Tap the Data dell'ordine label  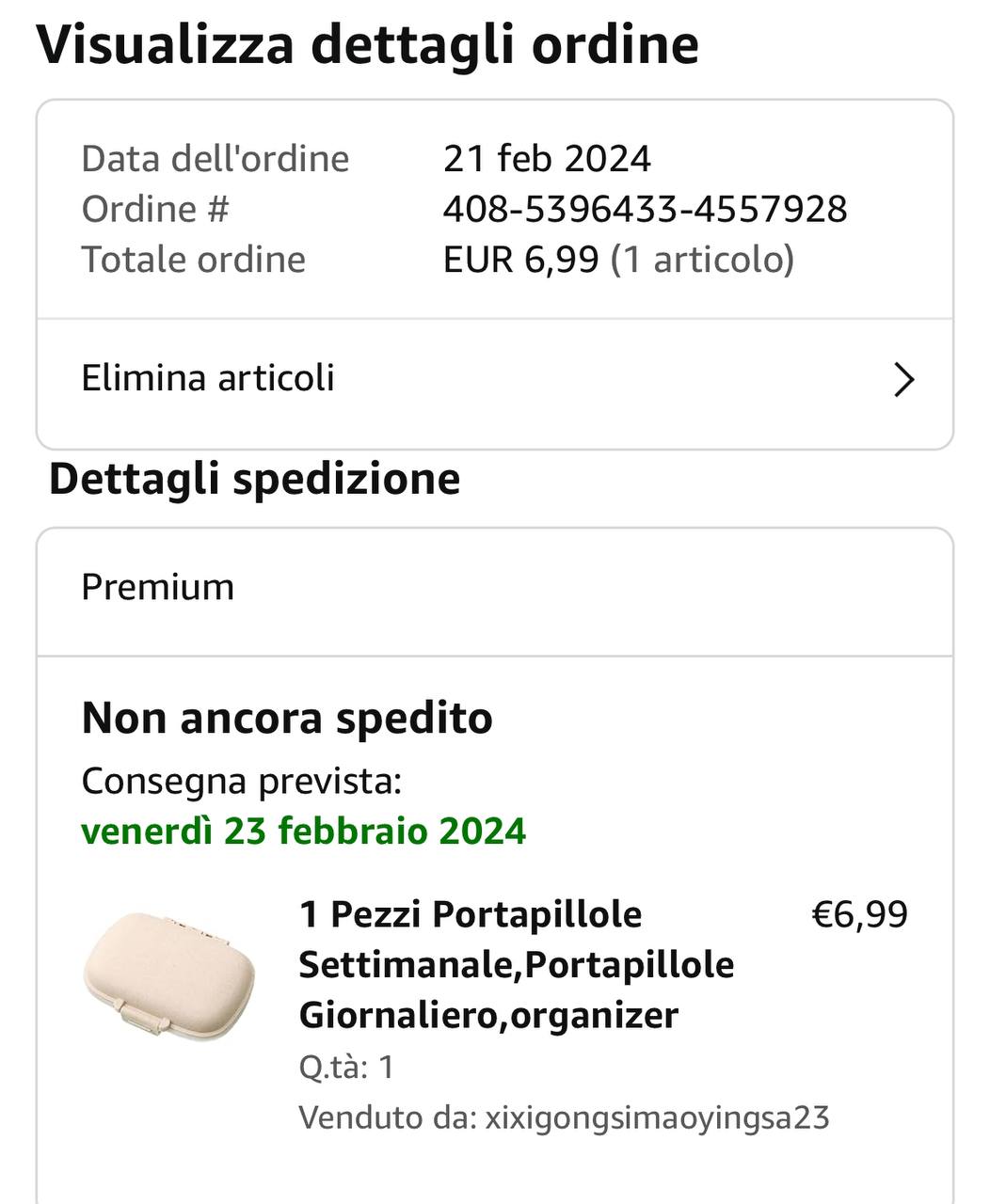coord(215,159)
